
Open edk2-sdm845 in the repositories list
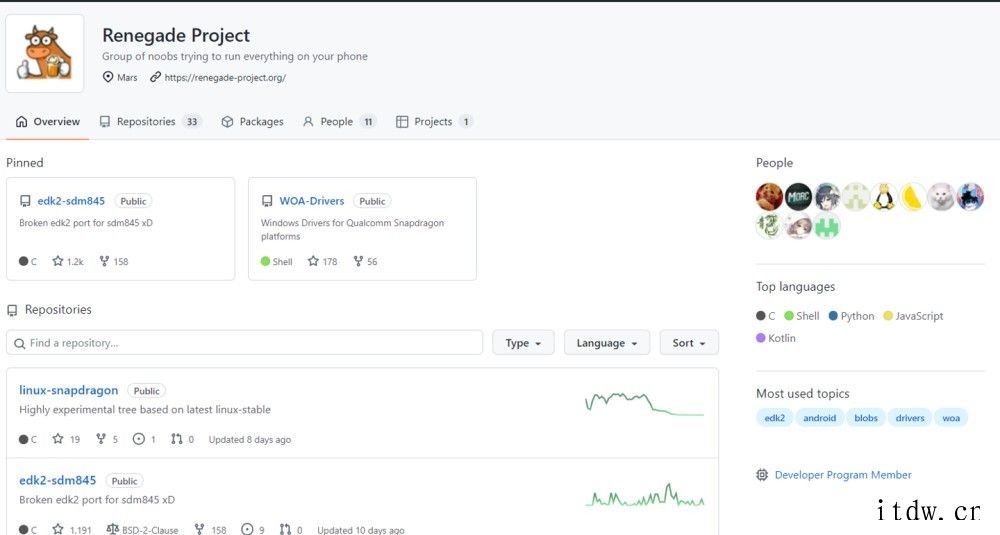click(x=57, y=480)
